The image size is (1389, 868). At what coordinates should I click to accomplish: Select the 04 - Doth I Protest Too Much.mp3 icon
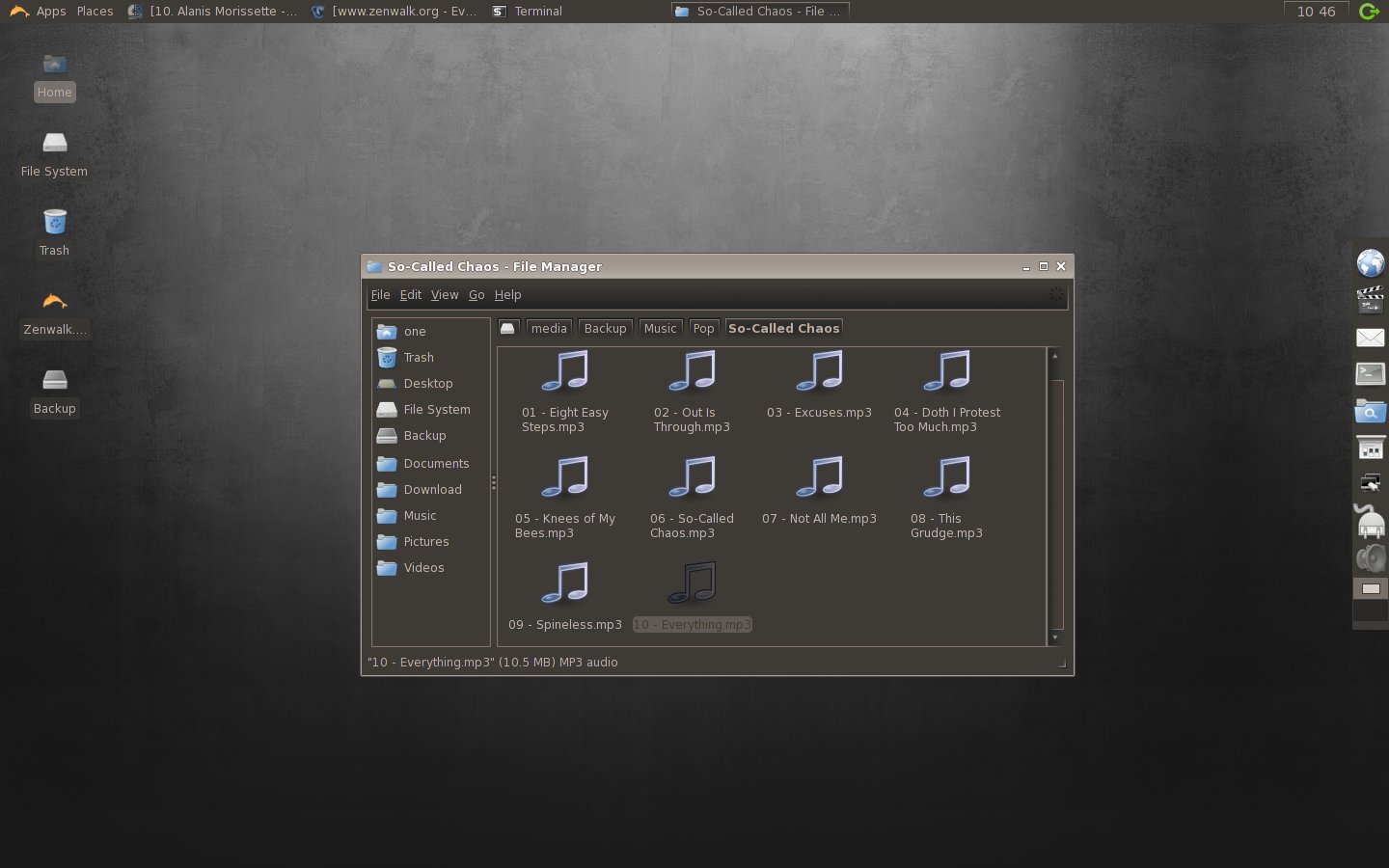click(946, 371)
